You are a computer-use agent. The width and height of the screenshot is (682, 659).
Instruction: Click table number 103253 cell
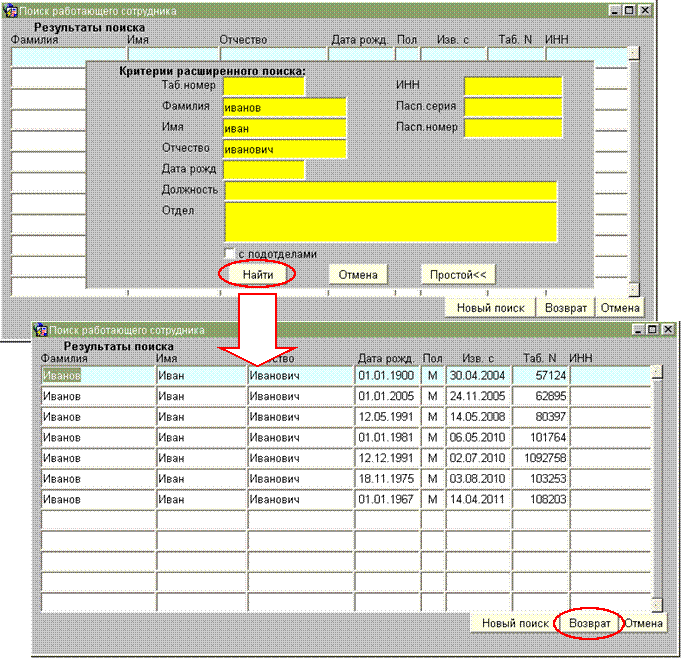(541, 478)
